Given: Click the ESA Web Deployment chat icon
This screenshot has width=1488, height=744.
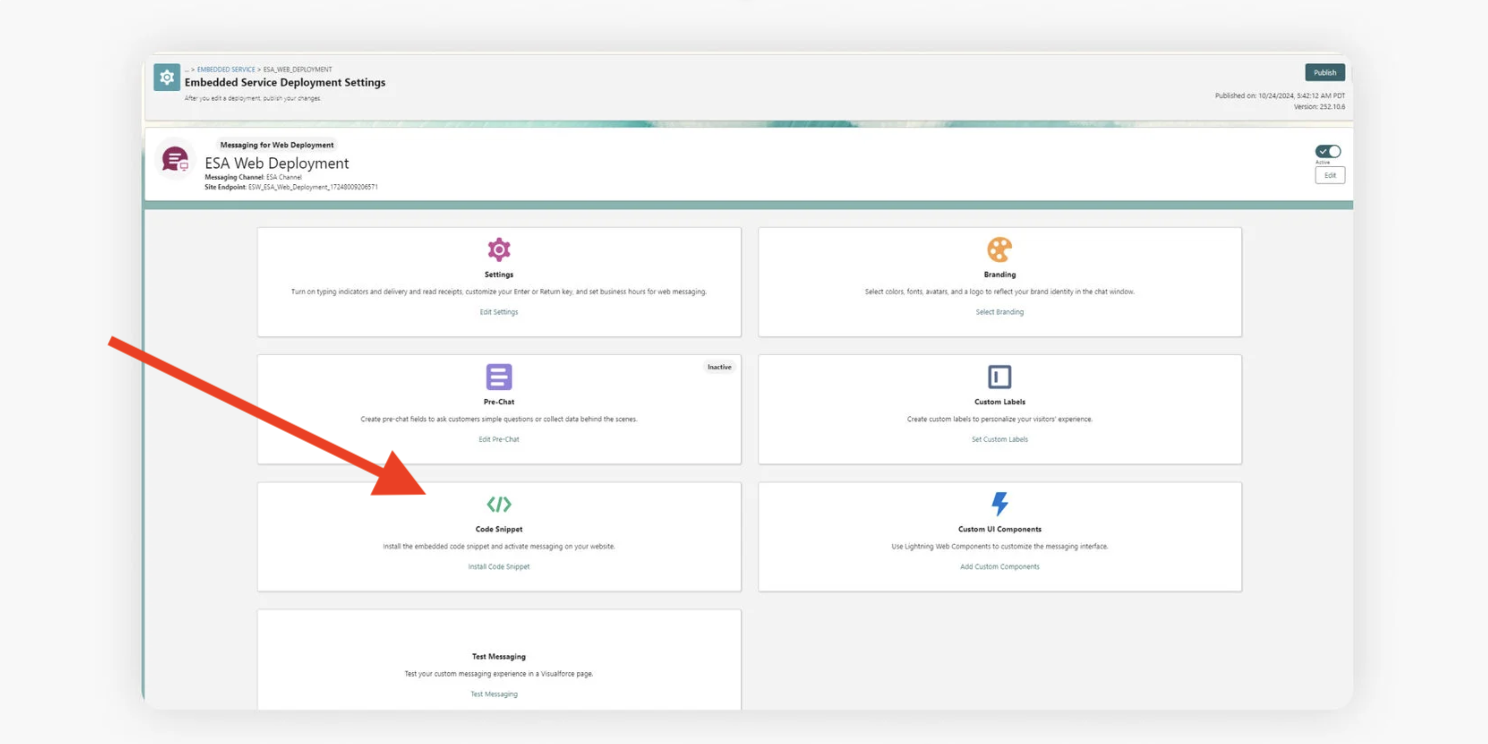Looking at the screenshot, I should click(x=175, y=159).
